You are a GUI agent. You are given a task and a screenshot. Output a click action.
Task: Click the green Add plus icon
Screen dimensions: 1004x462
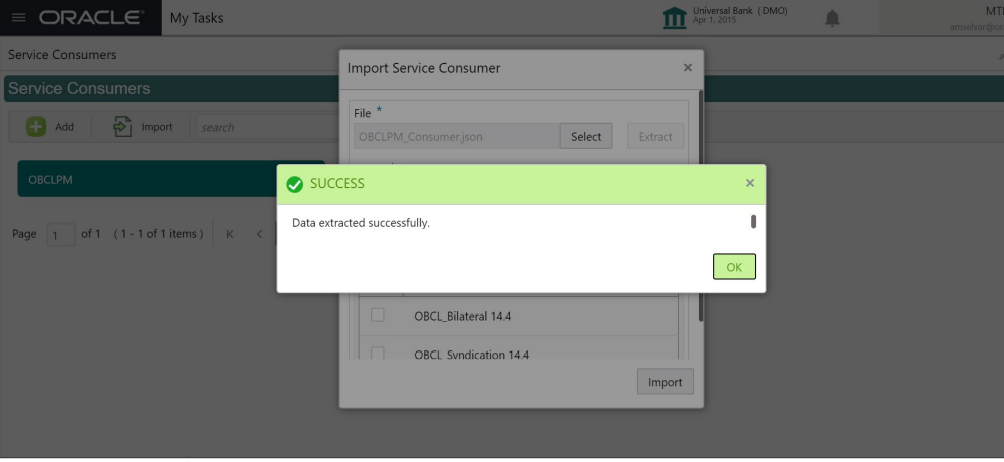click(36, 127)
